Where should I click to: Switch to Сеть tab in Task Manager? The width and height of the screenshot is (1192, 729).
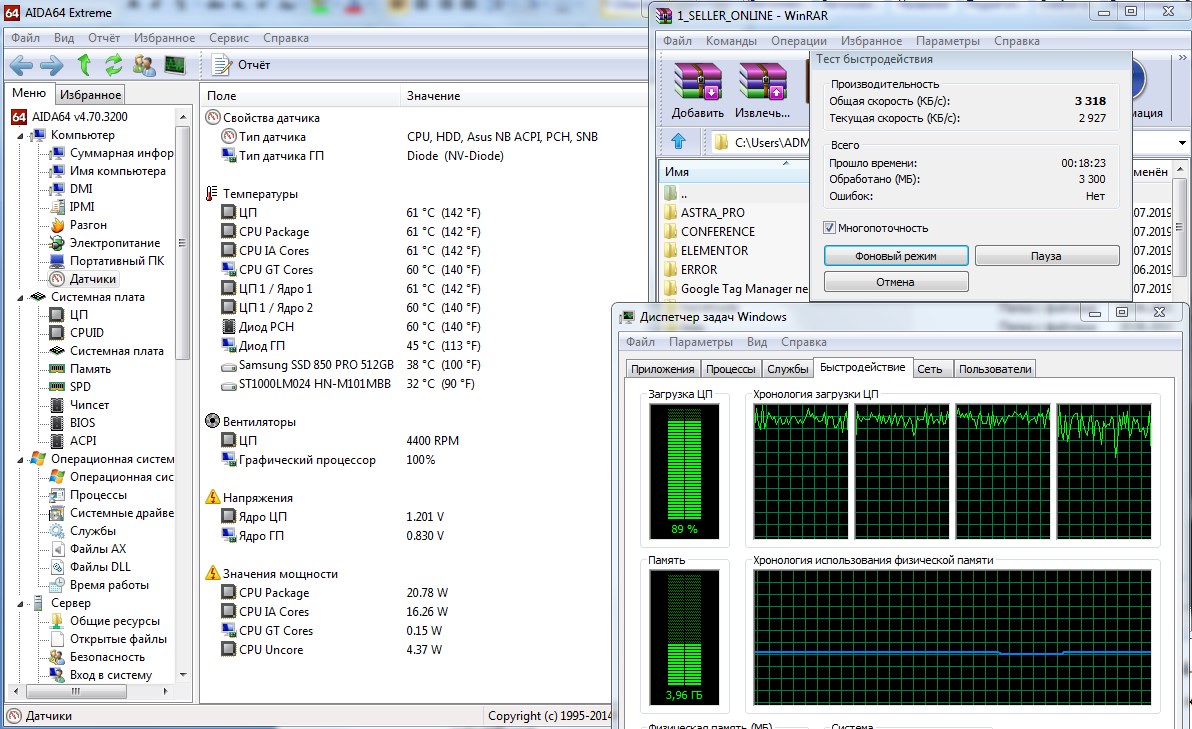tap(930, 369)
